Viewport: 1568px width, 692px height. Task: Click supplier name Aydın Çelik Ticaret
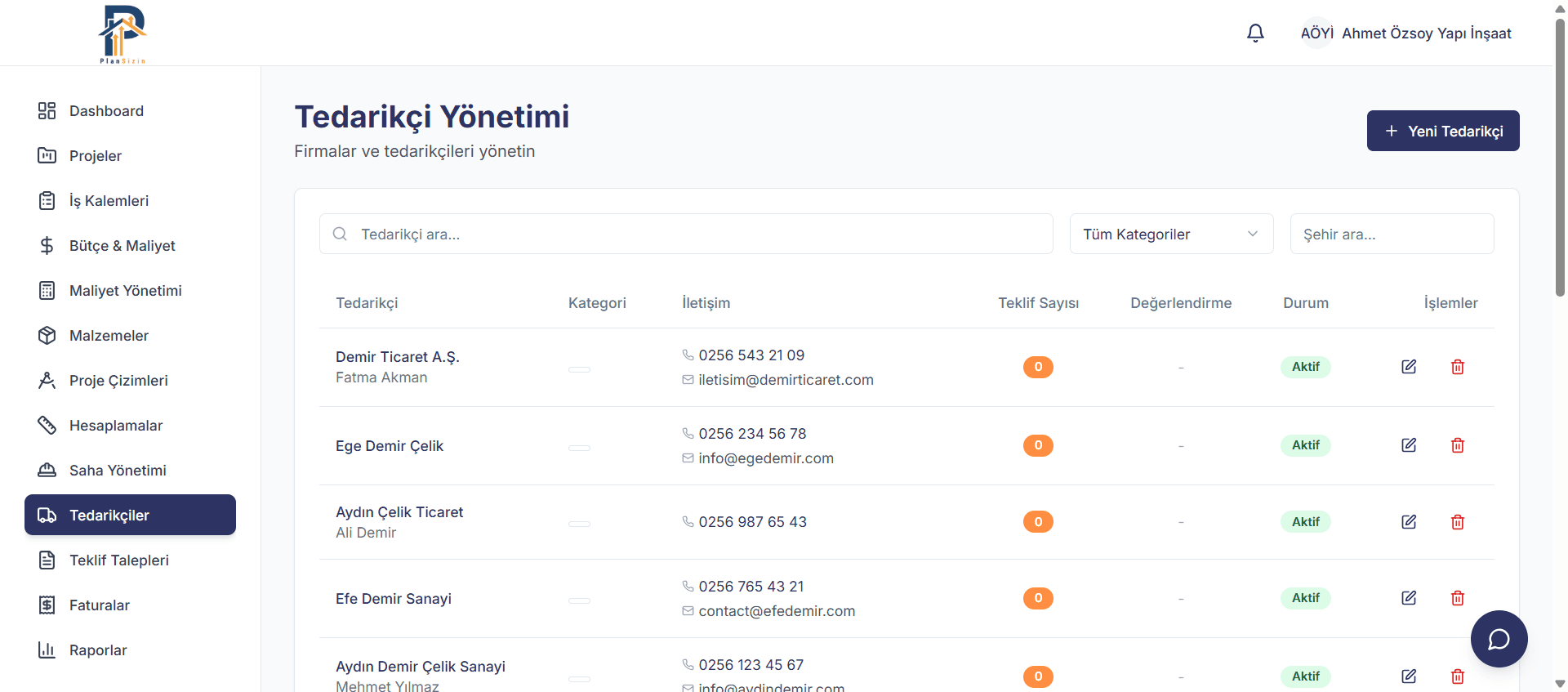coord(399,512)
